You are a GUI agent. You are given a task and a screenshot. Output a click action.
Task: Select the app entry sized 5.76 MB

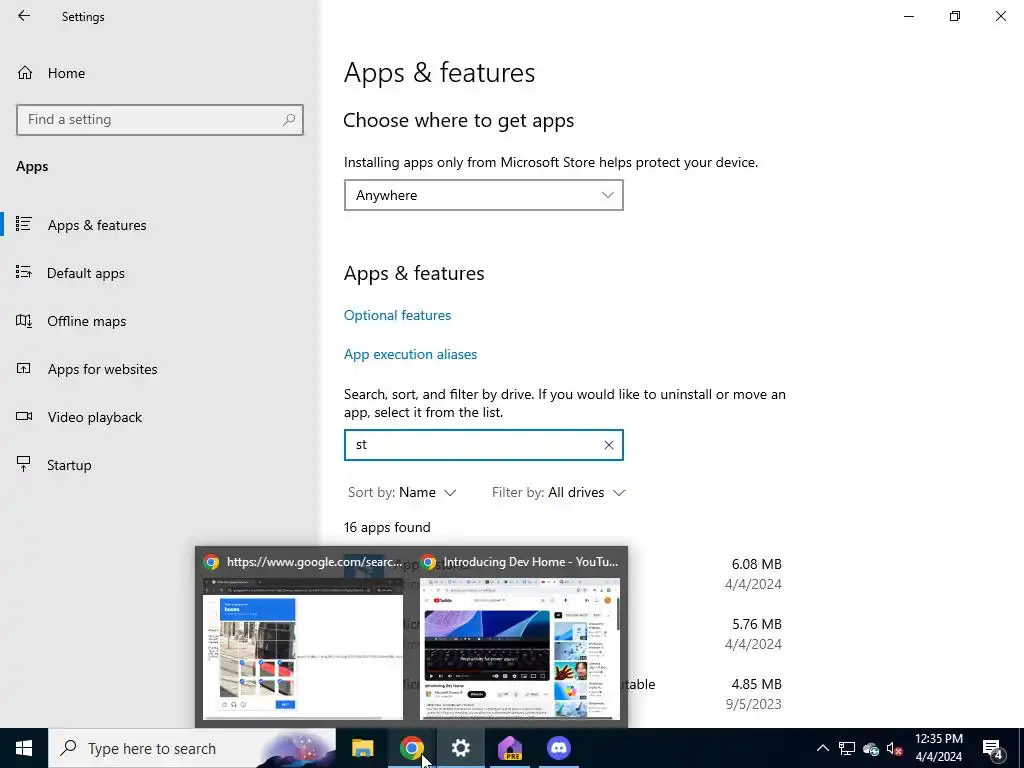pyautogui.click(x=563, y=633)
